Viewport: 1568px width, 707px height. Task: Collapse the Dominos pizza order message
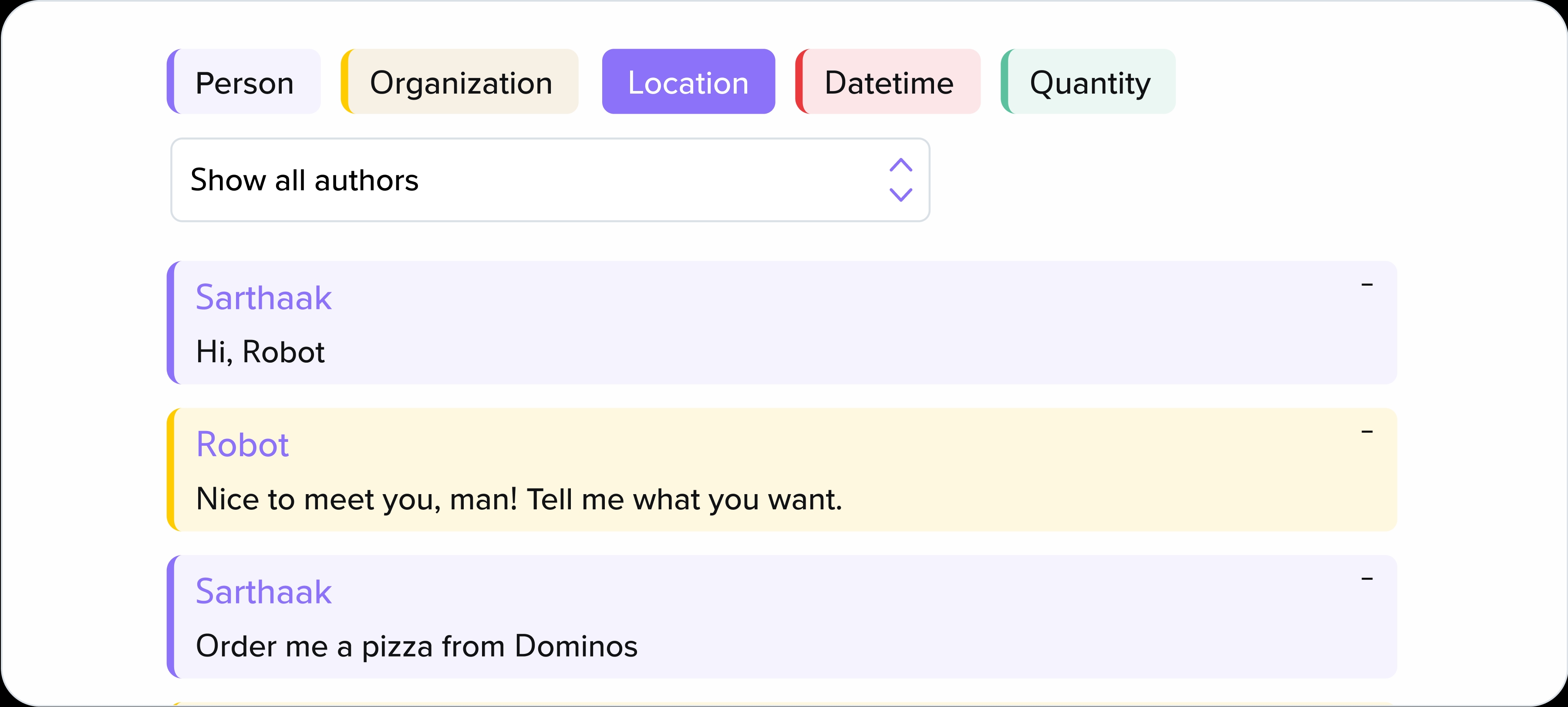click(1366, 579)
